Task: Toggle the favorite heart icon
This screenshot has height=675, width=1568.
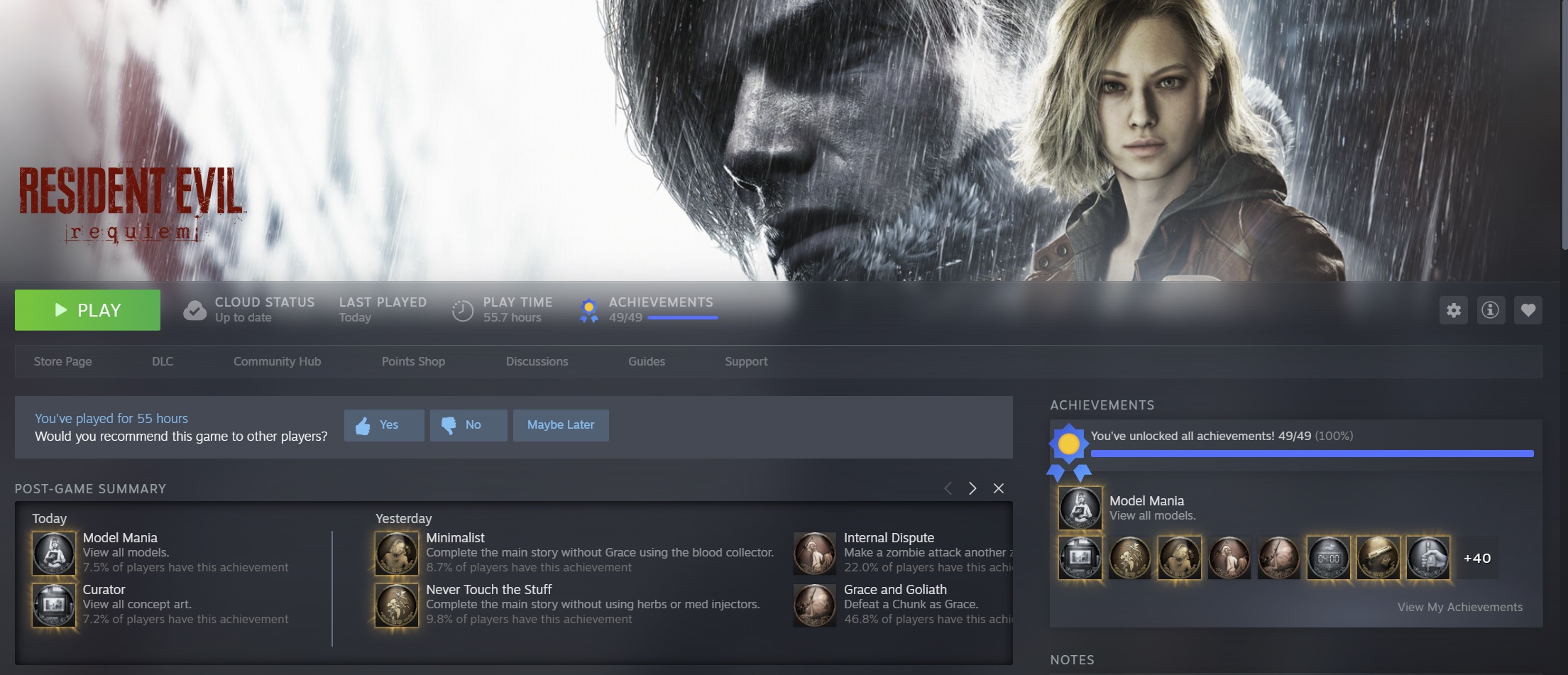Action: tap(1528, 310)
